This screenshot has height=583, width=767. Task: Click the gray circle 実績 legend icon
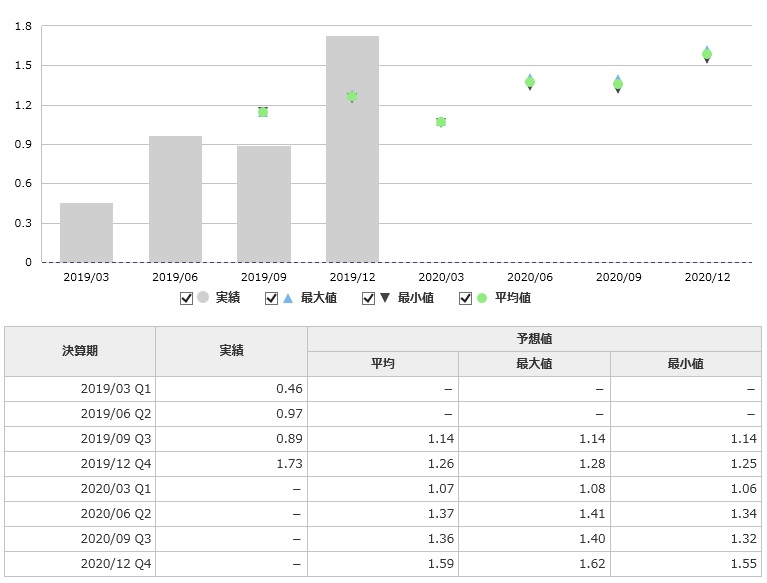[x=203, y=297]
